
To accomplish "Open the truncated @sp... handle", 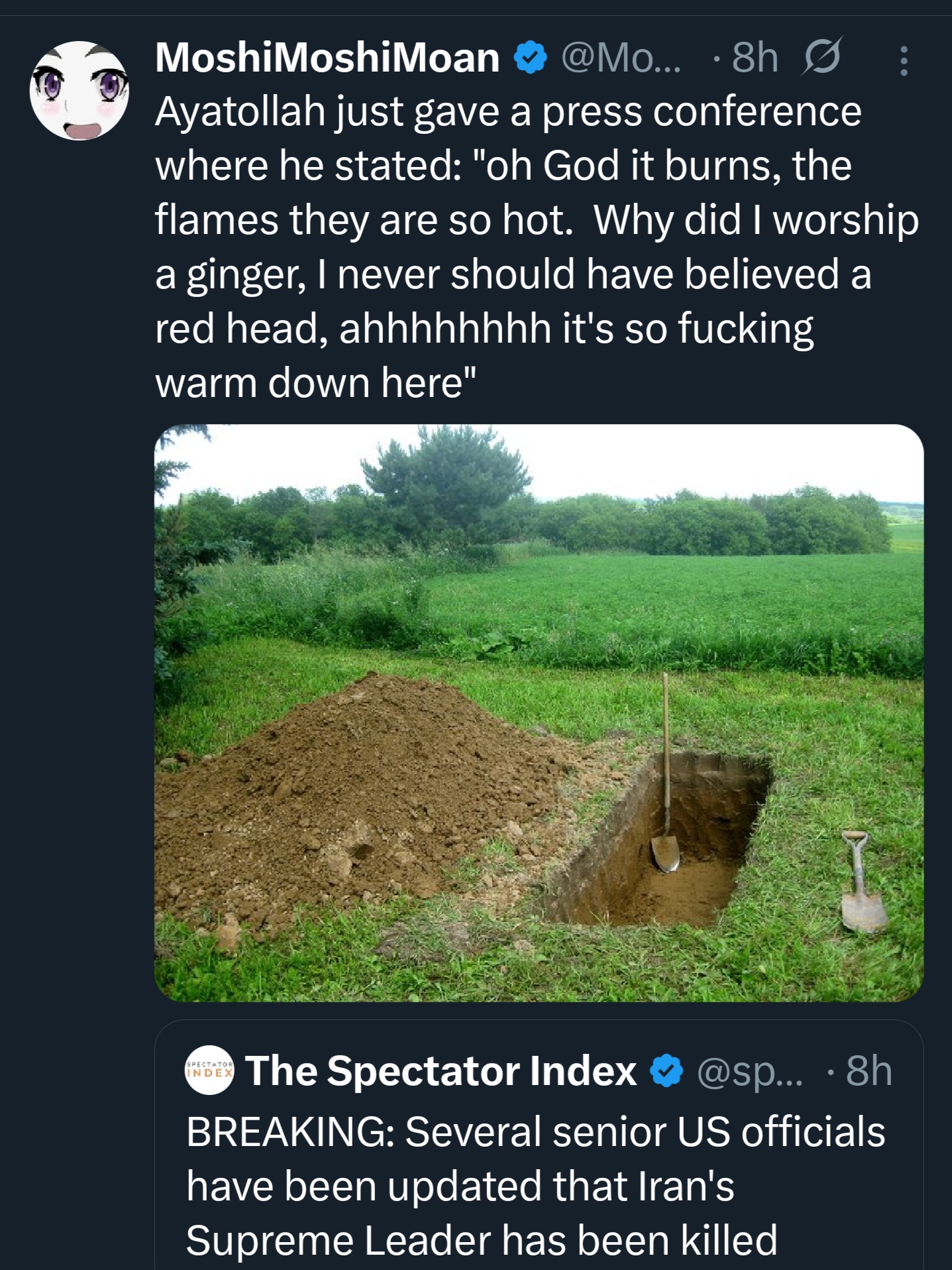I will [x=750, y=1071].
